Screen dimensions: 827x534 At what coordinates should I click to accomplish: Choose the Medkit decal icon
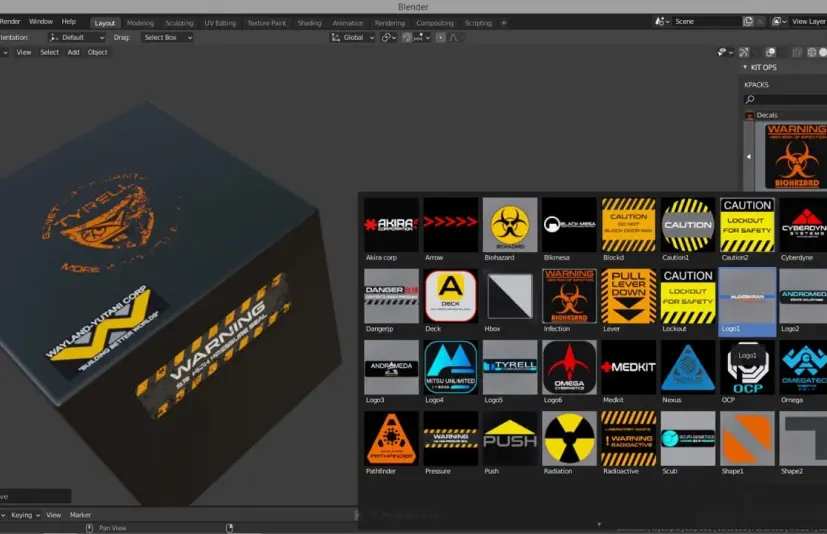[x=629, y=367]
